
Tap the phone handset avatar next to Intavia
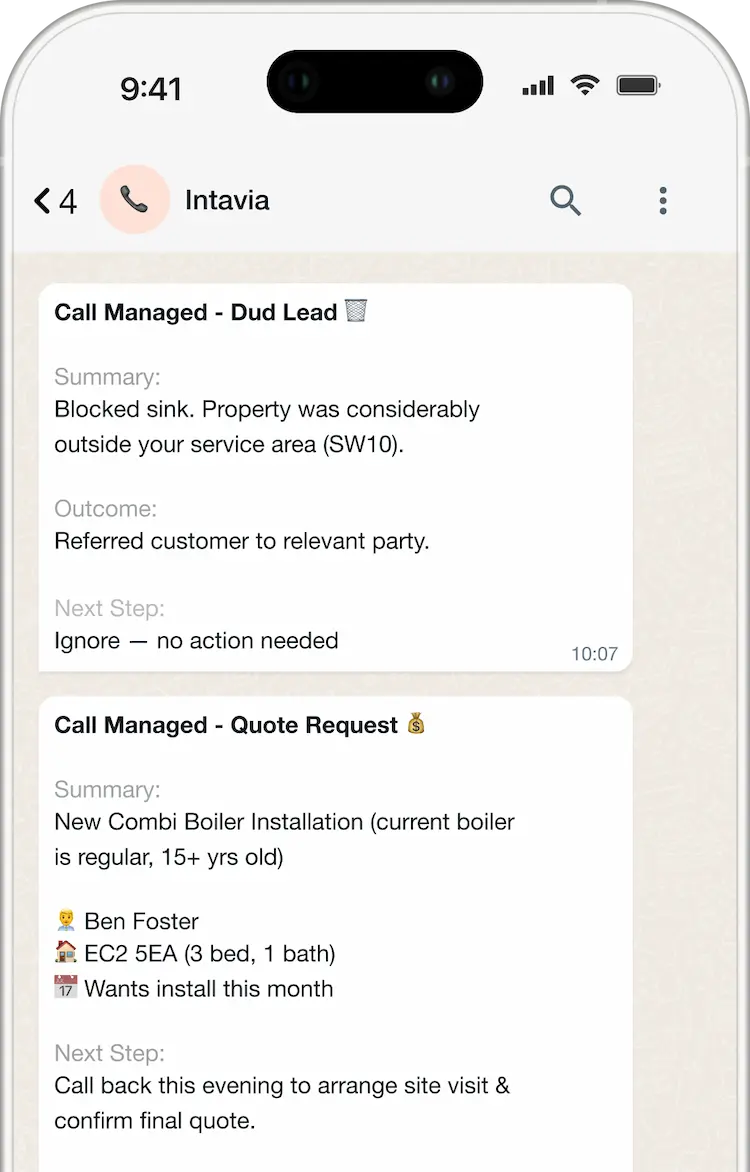coord(135,200)
